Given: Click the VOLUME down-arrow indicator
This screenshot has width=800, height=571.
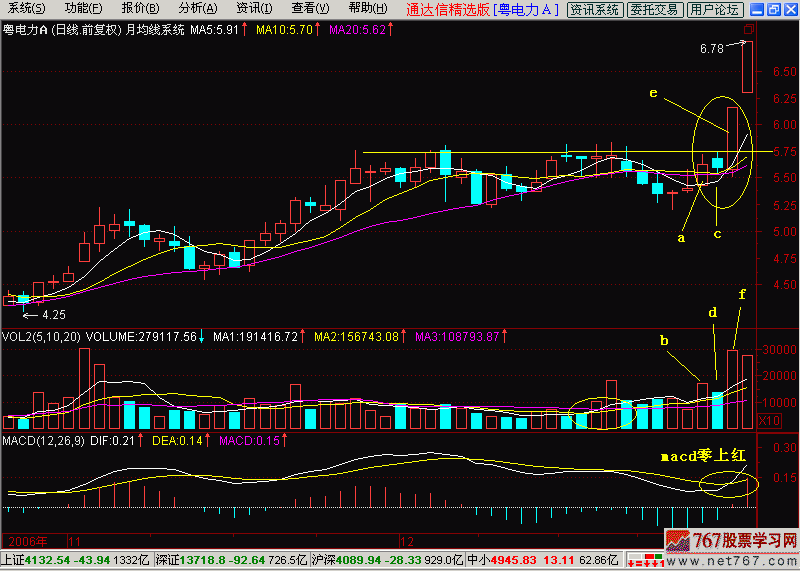Looking at the screenshot, I should click(201, 336).
